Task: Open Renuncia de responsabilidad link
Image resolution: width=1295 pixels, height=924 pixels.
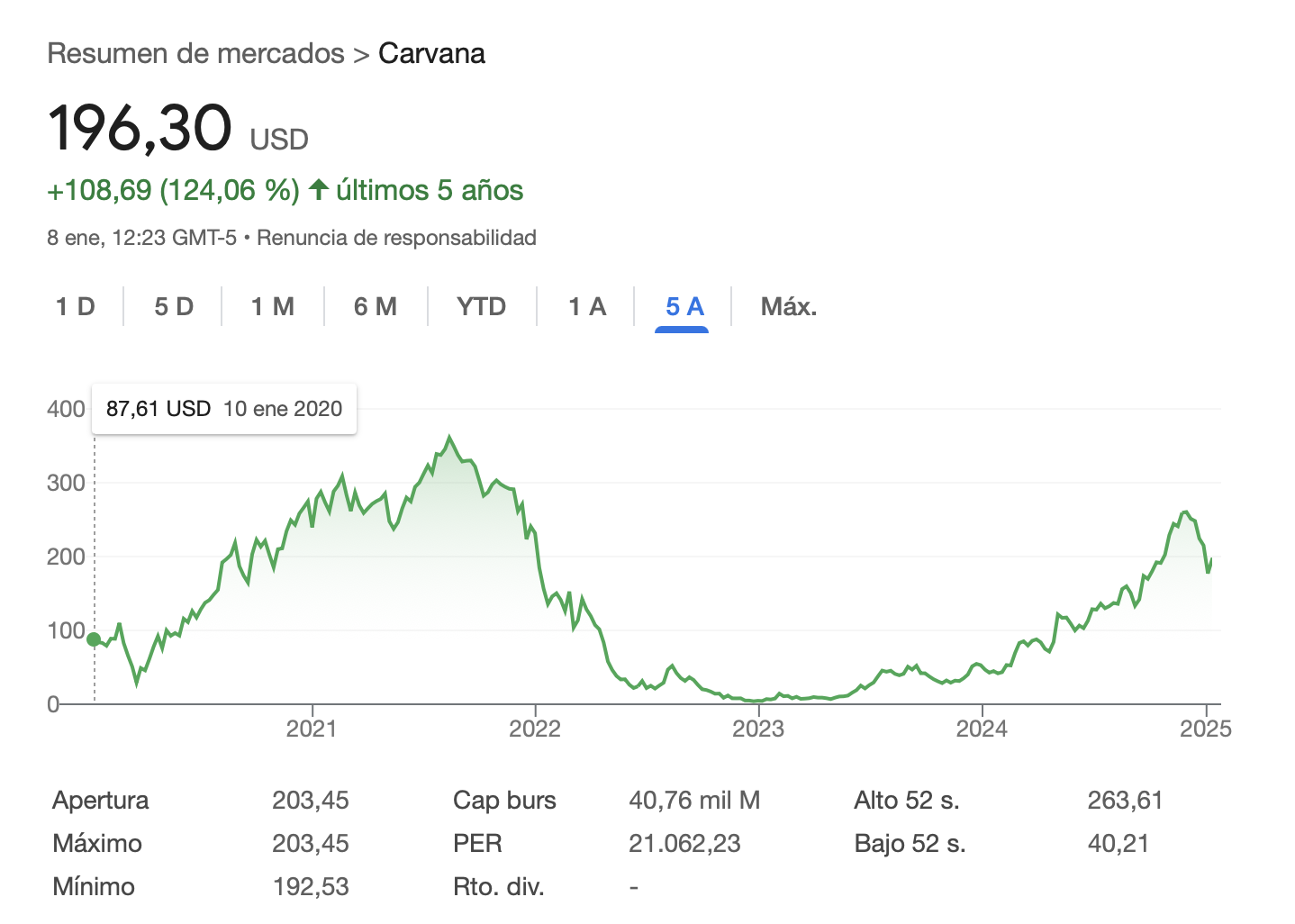Action: (397, 238)
